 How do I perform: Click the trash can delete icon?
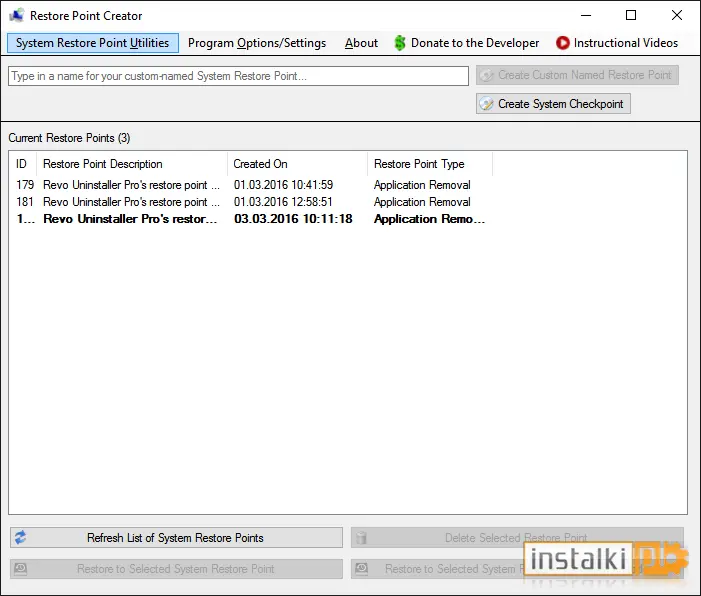(x=361, y=537)
